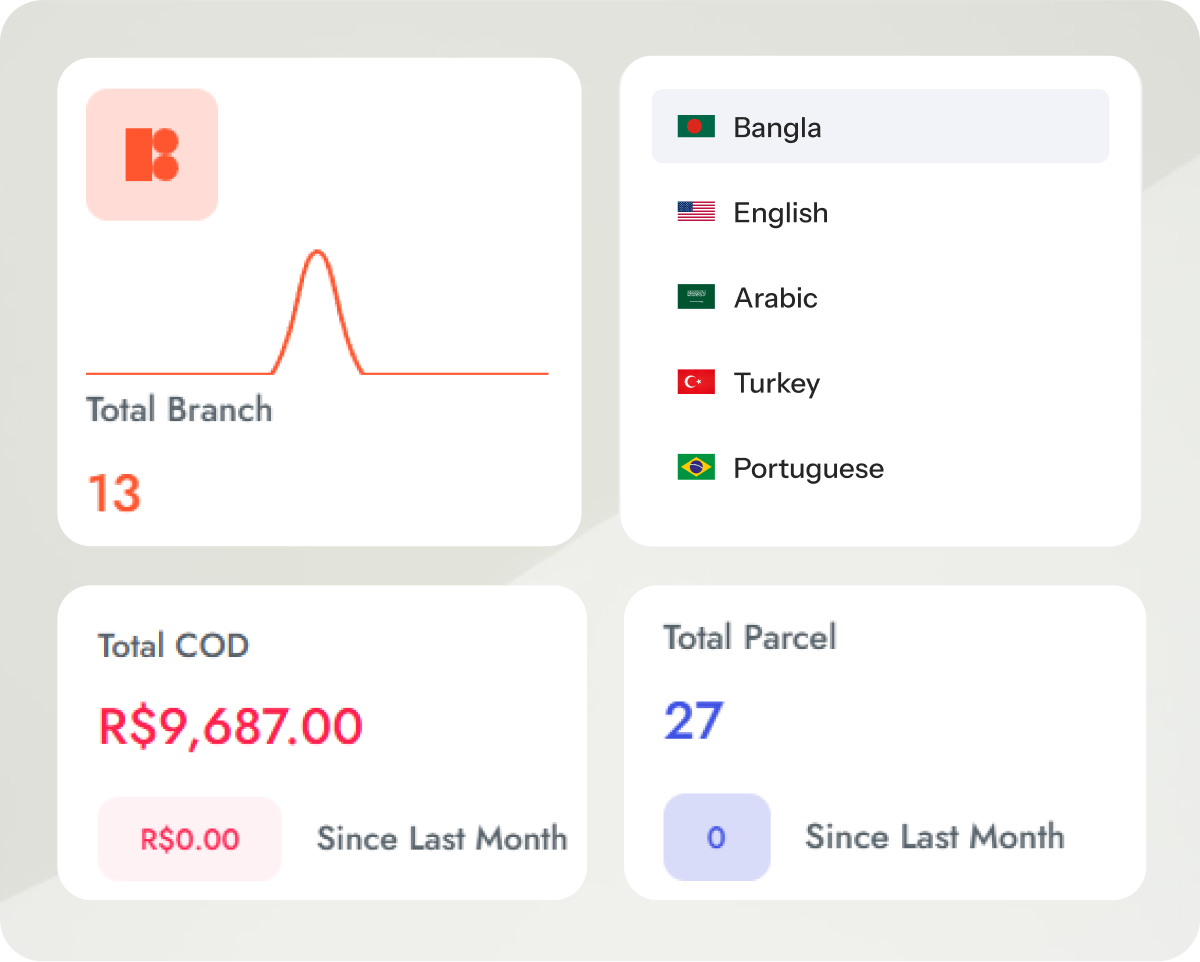The image size is (1200, 962).
Task: Pick Turkey in the language list
Action: 776,383
